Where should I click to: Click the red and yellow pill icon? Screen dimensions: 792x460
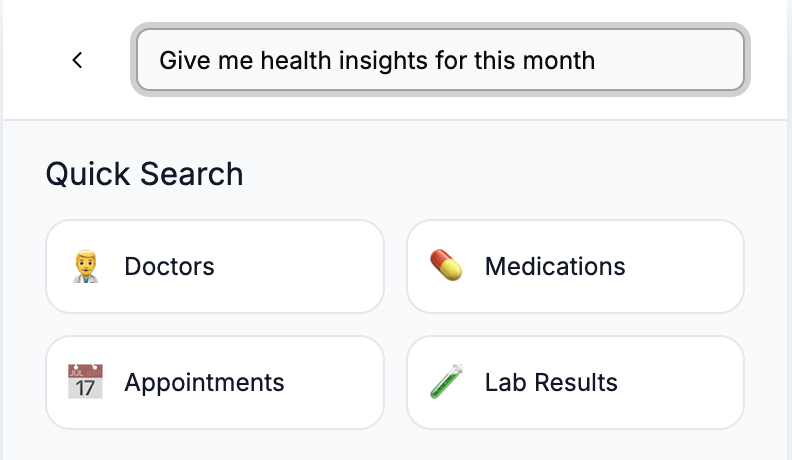[x=446, y=265]
